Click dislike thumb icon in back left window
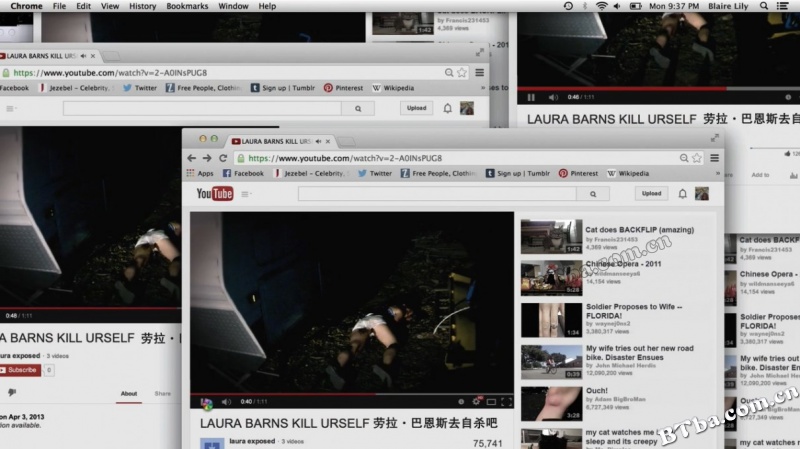800x449 pixels. (x=12, y=392)
